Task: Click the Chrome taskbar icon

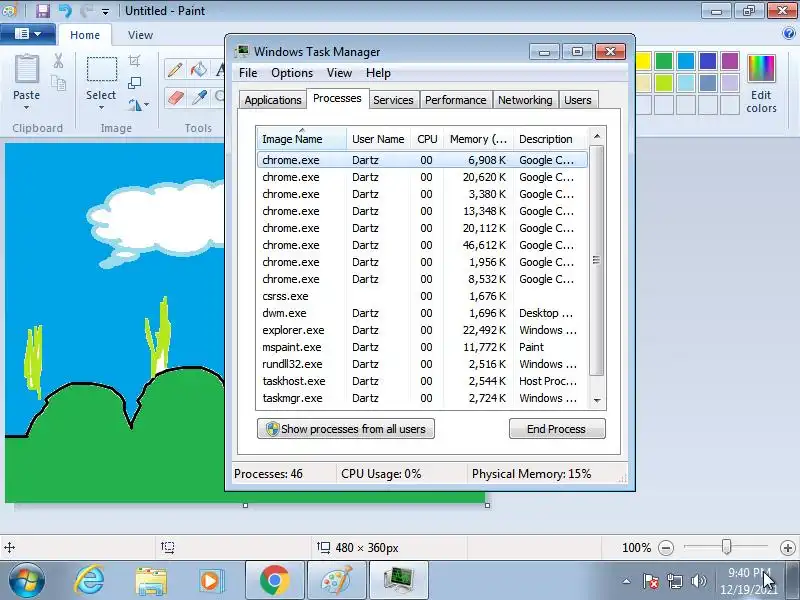Action: tap(274, 581)
